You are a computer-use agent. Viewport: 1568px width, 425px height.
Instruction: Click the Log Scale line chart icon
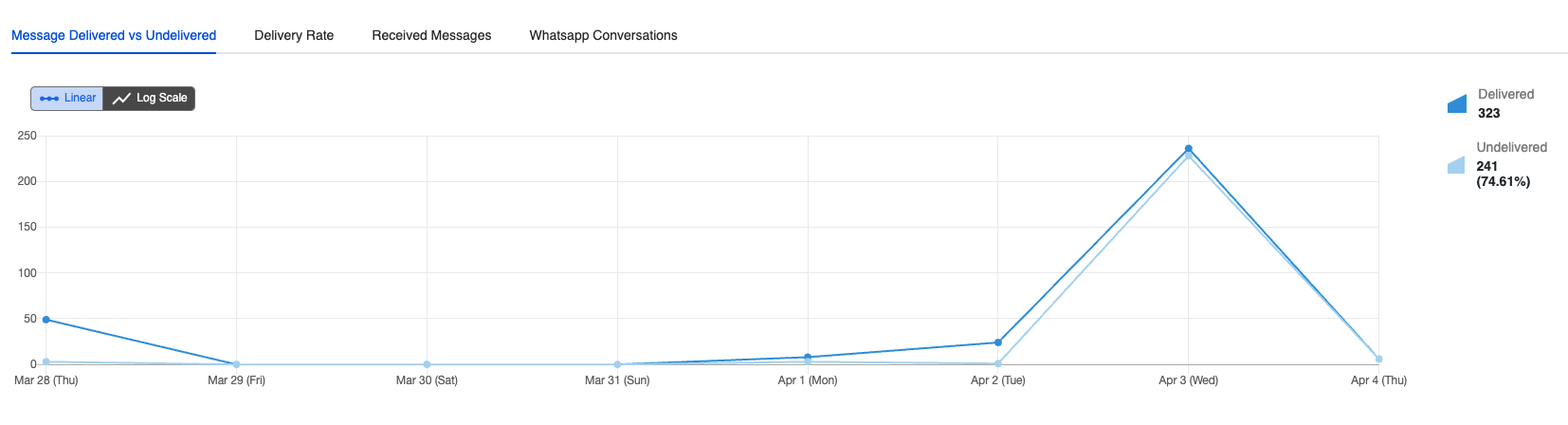[x=121, y=99]
